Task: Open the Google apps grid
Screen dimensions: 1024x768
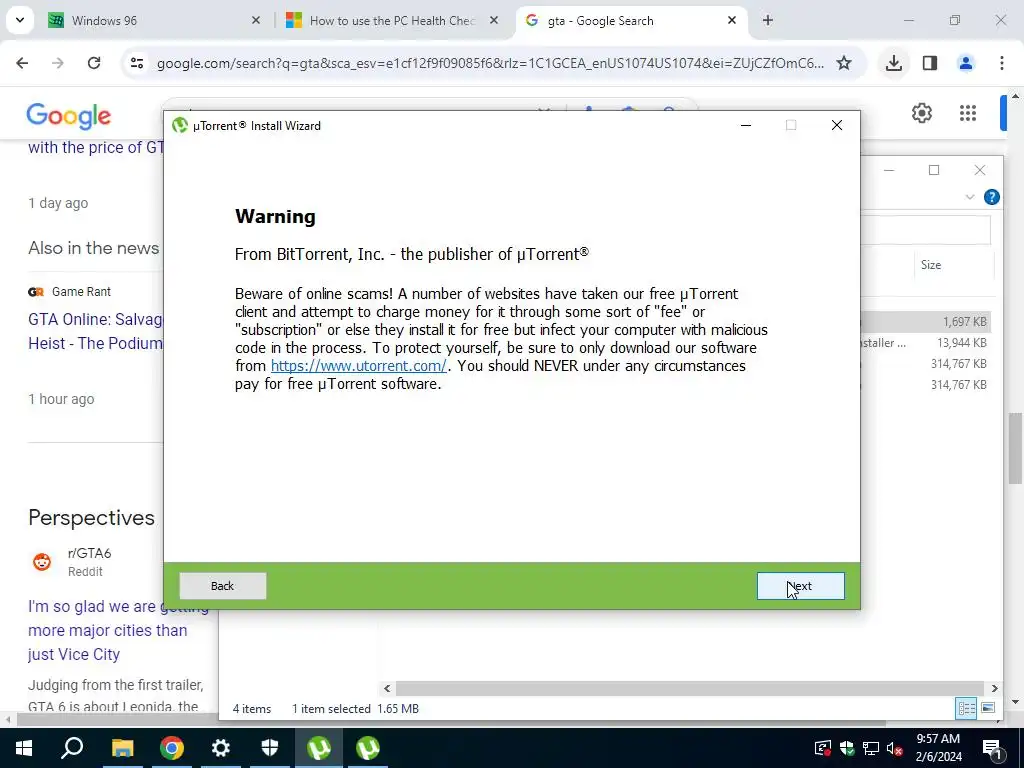Action: [x=968, y=113]
